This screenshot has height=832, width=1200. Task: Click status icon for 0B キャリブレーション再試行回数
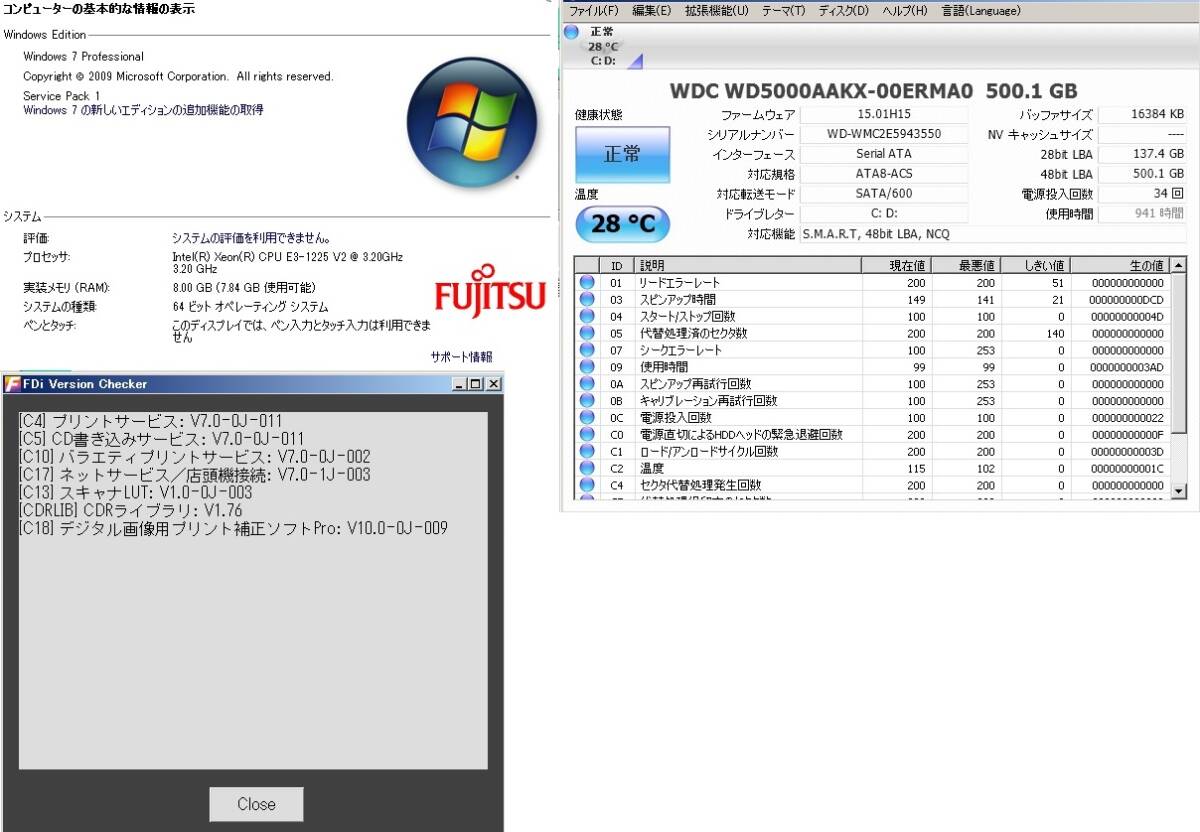[x=587, y=401]
